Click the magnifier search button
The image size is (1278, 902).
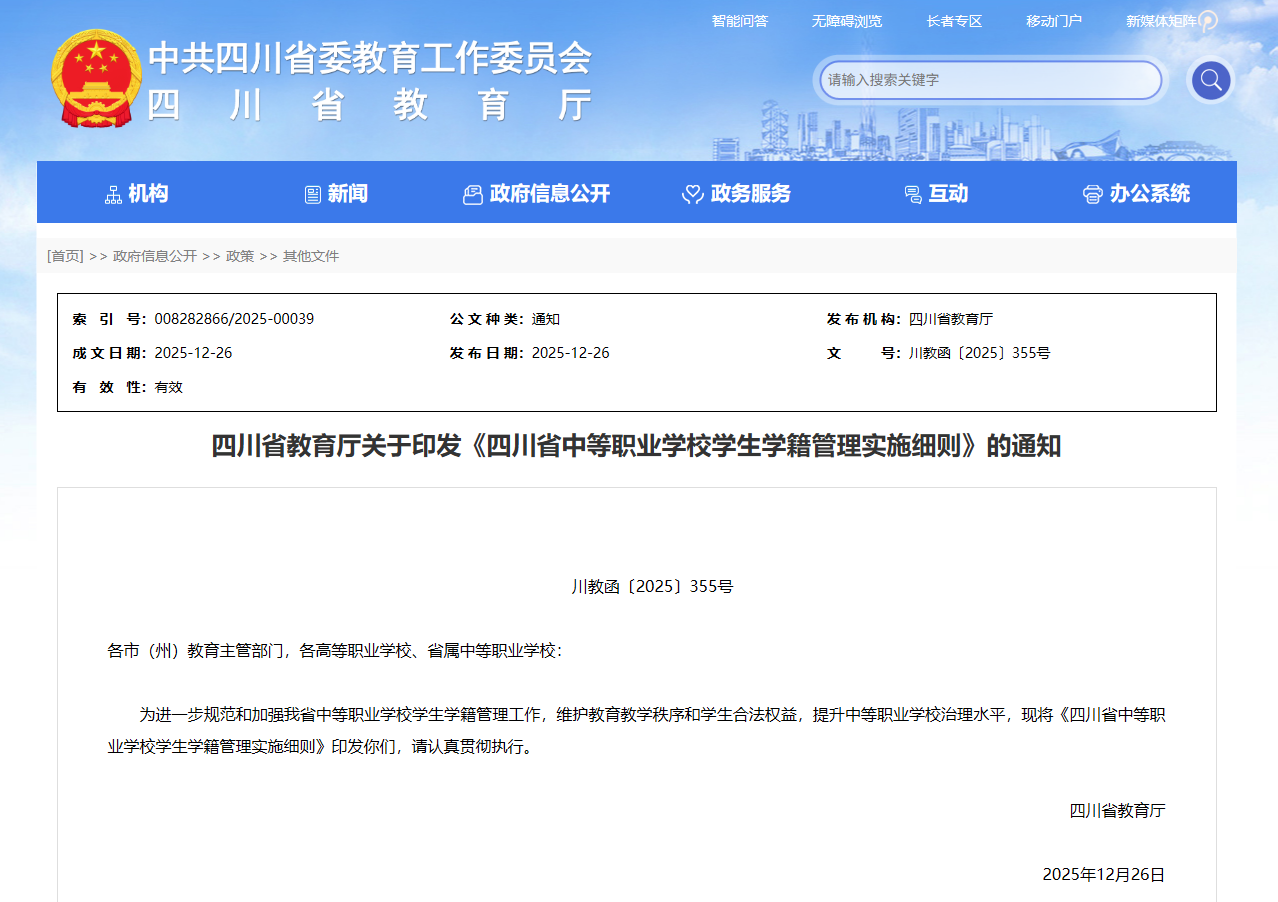(x=1210, y=80)
